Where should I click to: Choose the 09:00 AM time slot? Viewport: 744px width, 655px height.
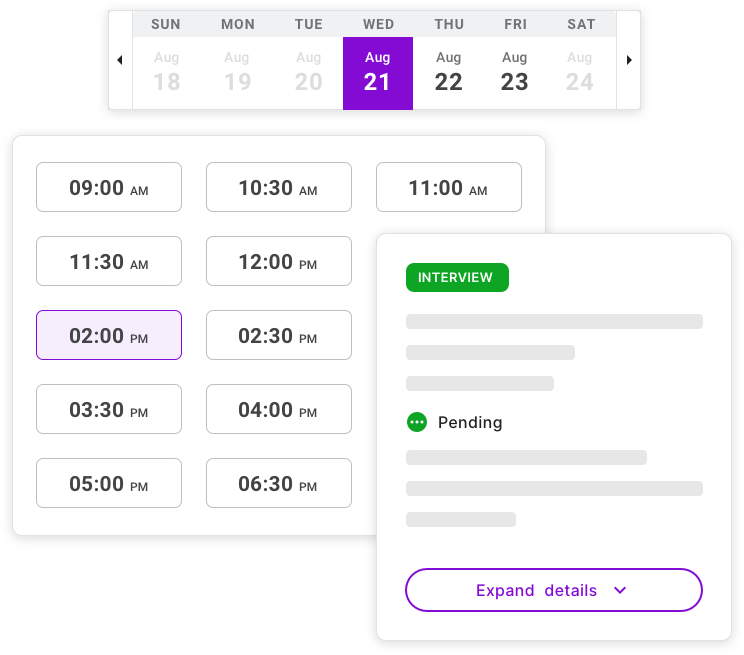coord(109,187)
